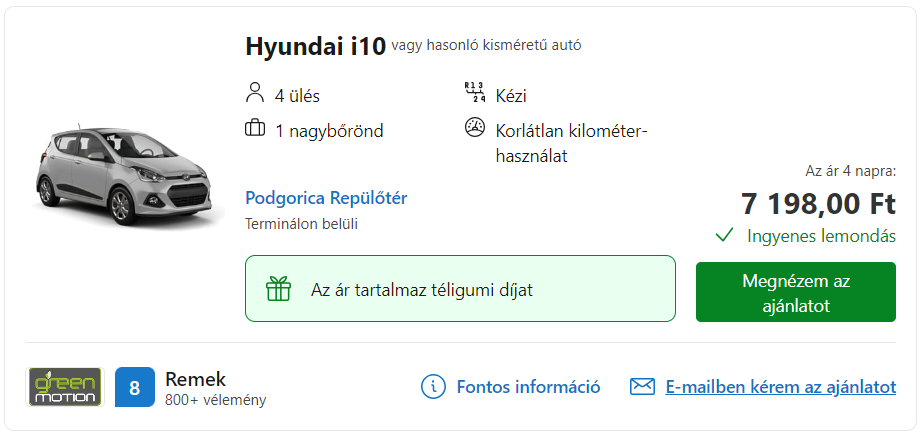Click E-mailben kérem az ajánlatot link
Screen dimensions: 923x441
pos(781,387)
